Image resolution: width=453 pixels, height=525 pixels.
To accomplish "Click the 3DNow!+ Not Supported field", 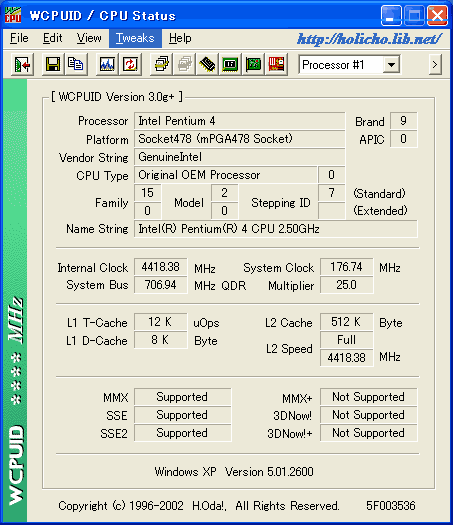I will click(369, 433).
